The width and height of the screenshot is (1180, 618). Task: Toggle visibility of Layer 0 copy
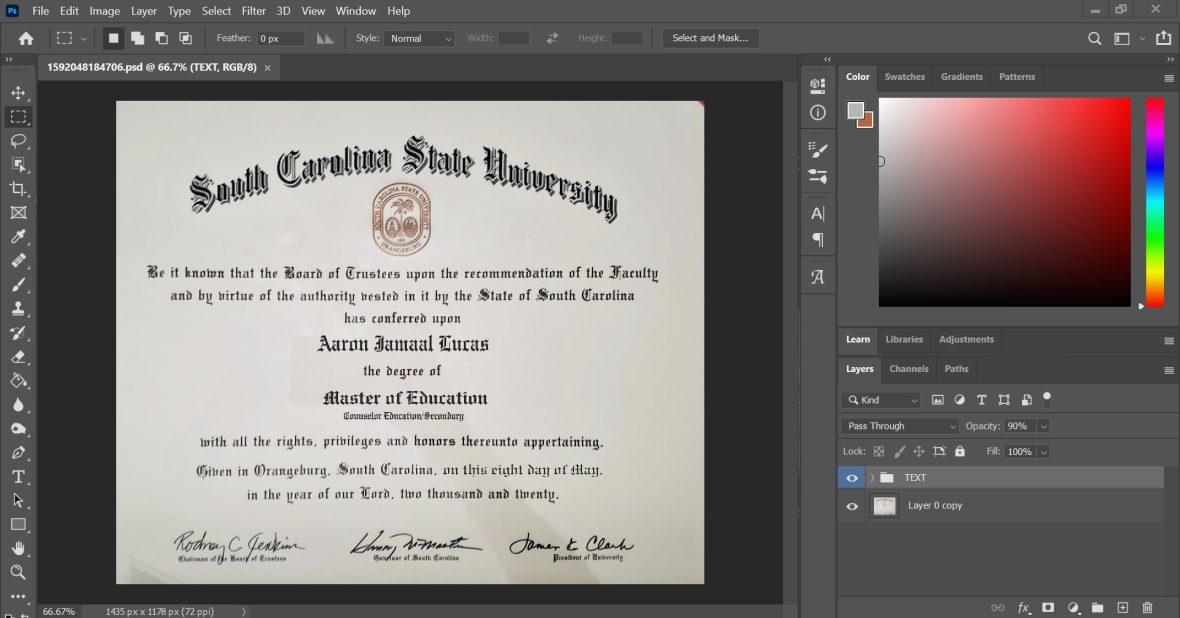click(x=851, y=506)
